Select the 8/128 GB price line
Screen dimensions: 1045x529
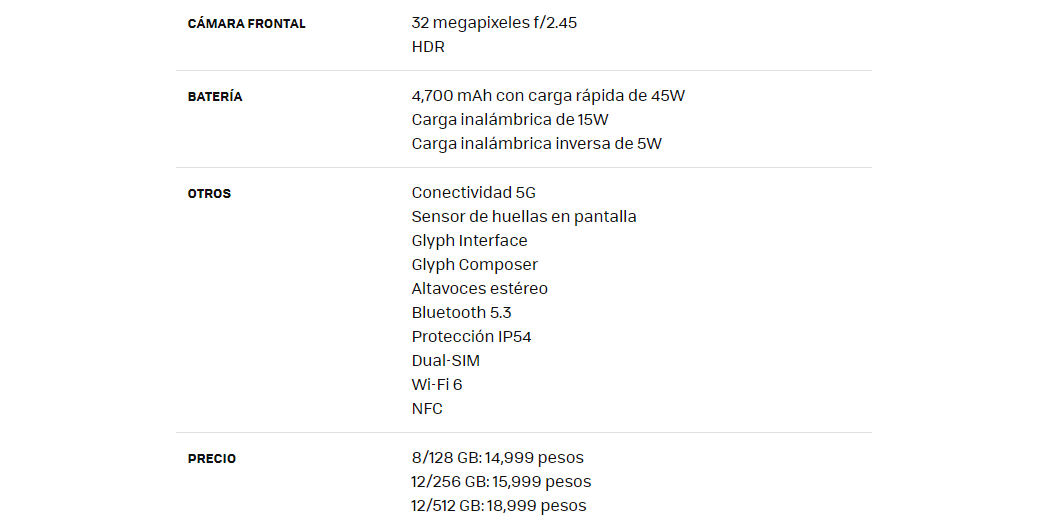497,458
